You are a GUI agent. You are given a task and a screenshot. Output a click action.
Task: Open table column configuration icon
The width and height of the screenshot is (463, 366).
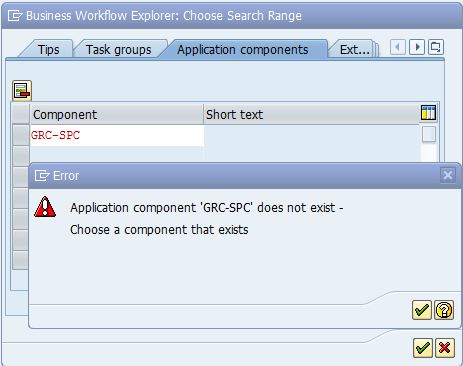click(x=428, y=113)
